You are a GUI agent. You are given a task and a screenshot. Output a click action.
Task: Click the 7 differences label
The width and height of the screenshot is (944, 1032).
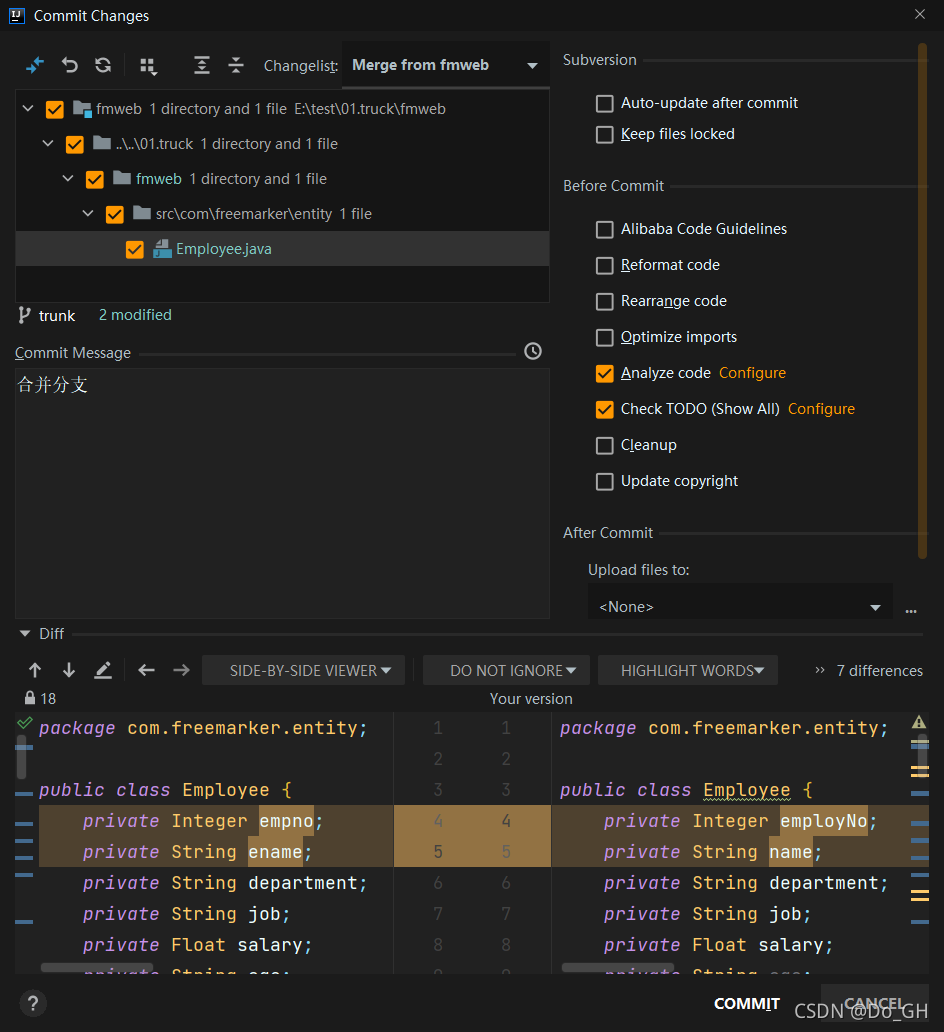879,671
